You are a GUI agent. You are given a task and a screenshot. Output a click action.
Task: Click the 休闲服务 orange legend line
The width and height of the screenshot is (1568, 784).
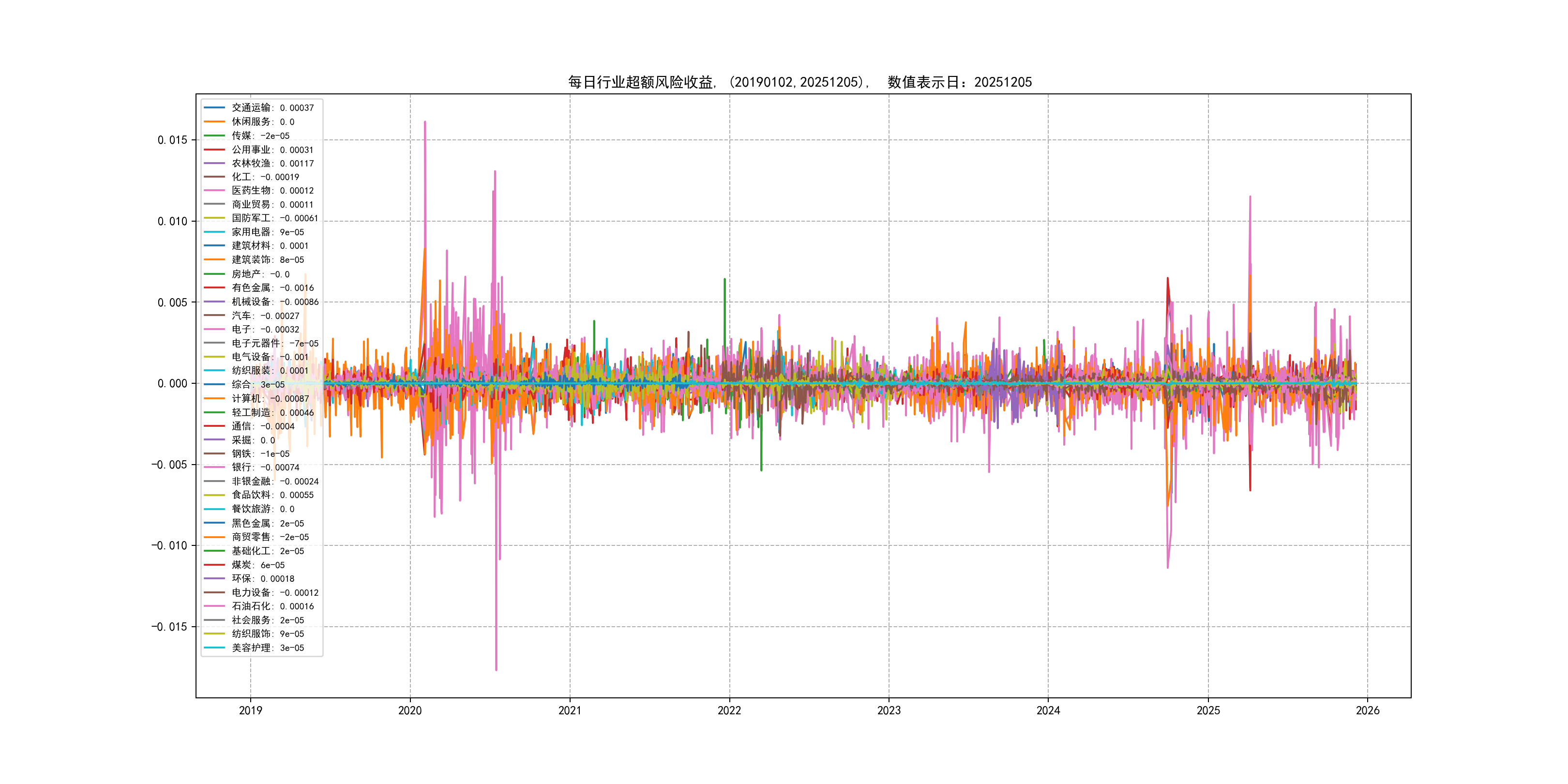click(214, 121)
